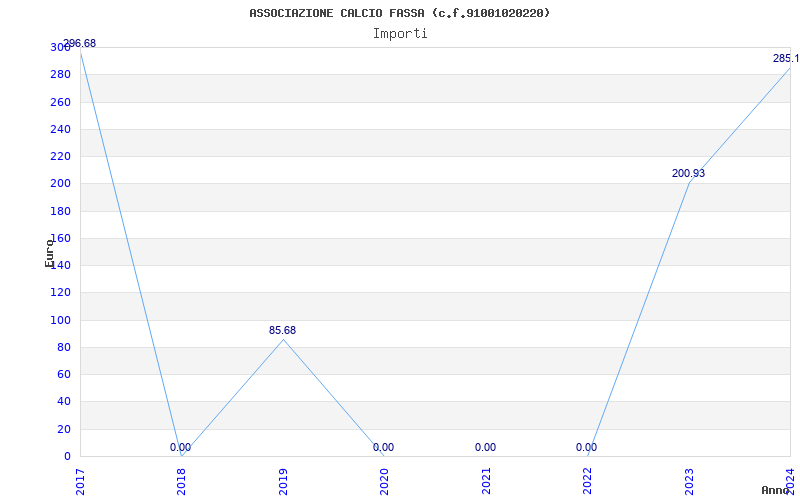Click the 2019 x-axis label
This screenshot has width=800, height=500.
(x=283, y=482)
